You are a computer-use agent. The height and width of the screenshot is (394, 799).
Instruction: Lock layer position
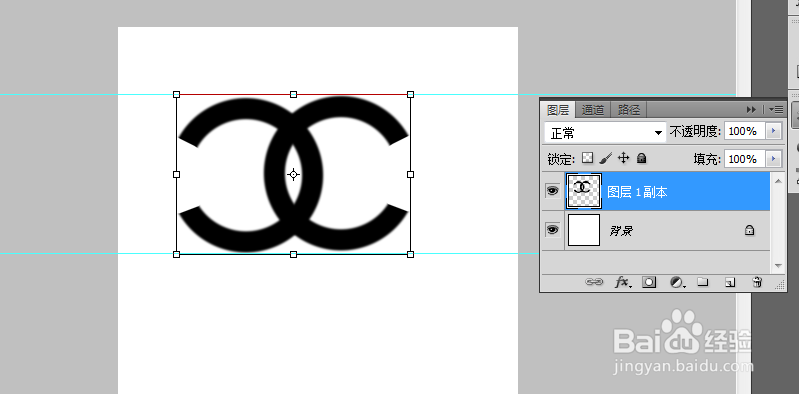[623, 159]
